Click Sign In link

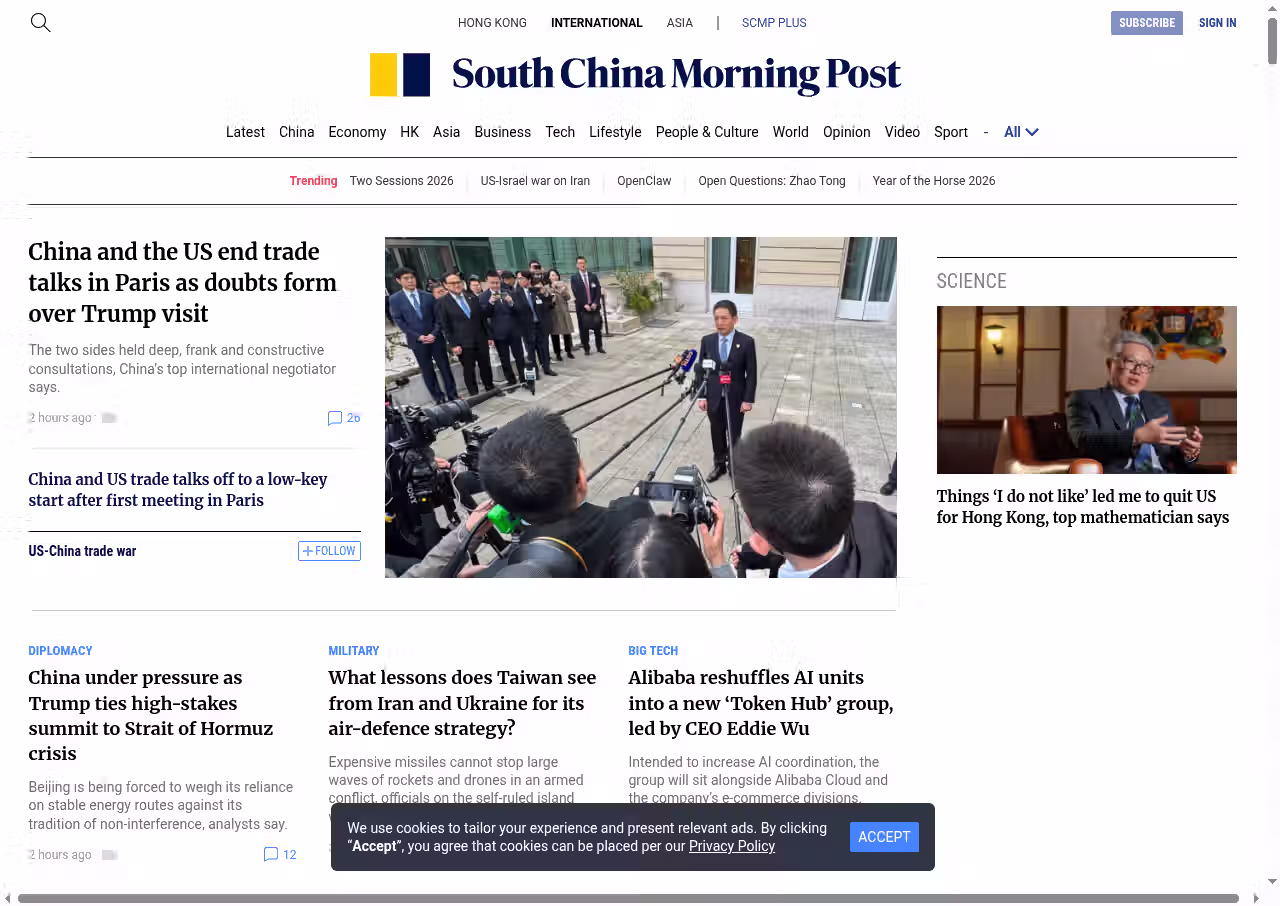(x=1217, y=23)
